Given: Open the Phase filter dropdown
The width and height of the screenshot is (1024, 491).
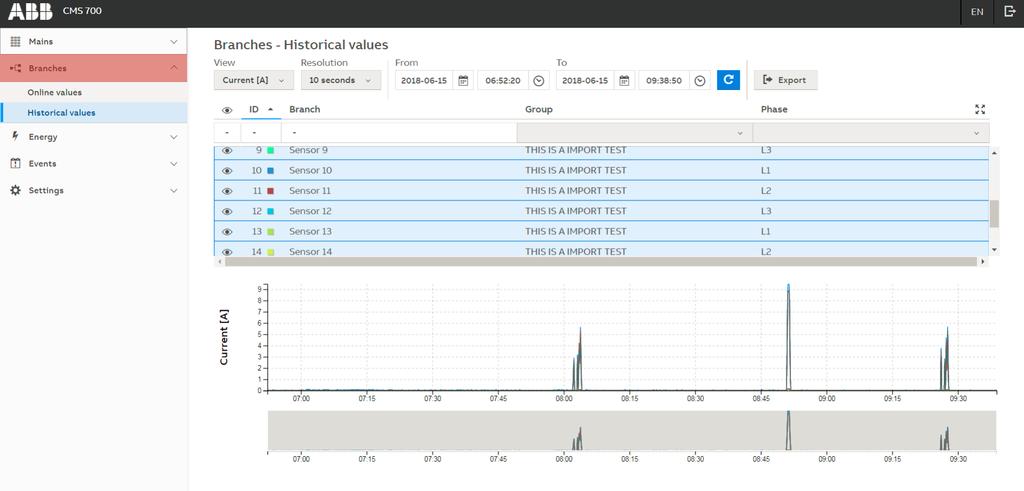Looking at the screenshot, I should point(871,133).
